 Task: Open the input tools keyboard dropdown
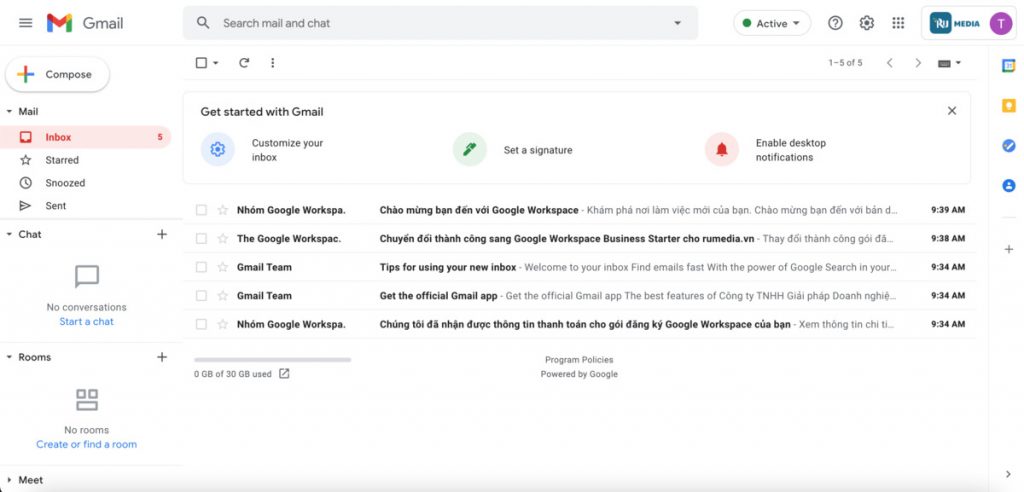[950, 63]
